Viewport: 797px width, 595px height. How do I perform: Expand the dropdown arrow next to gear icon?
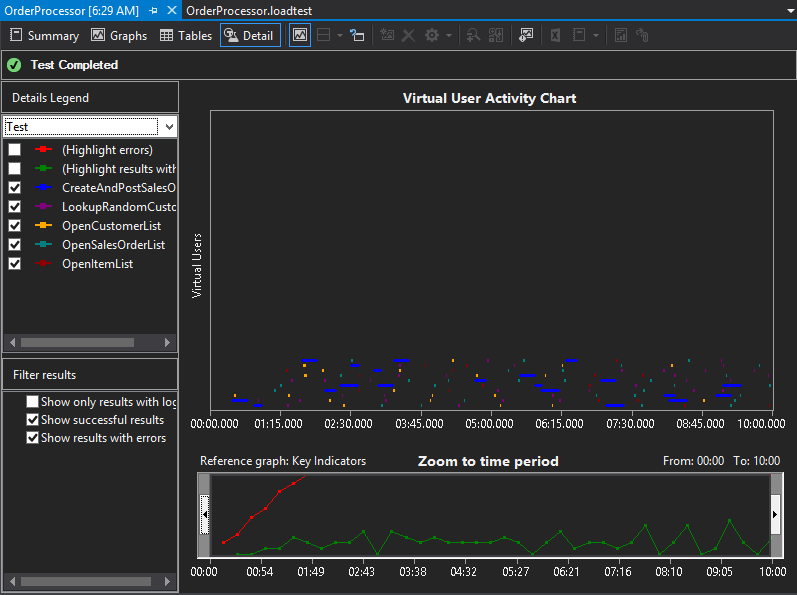(449, 35)
